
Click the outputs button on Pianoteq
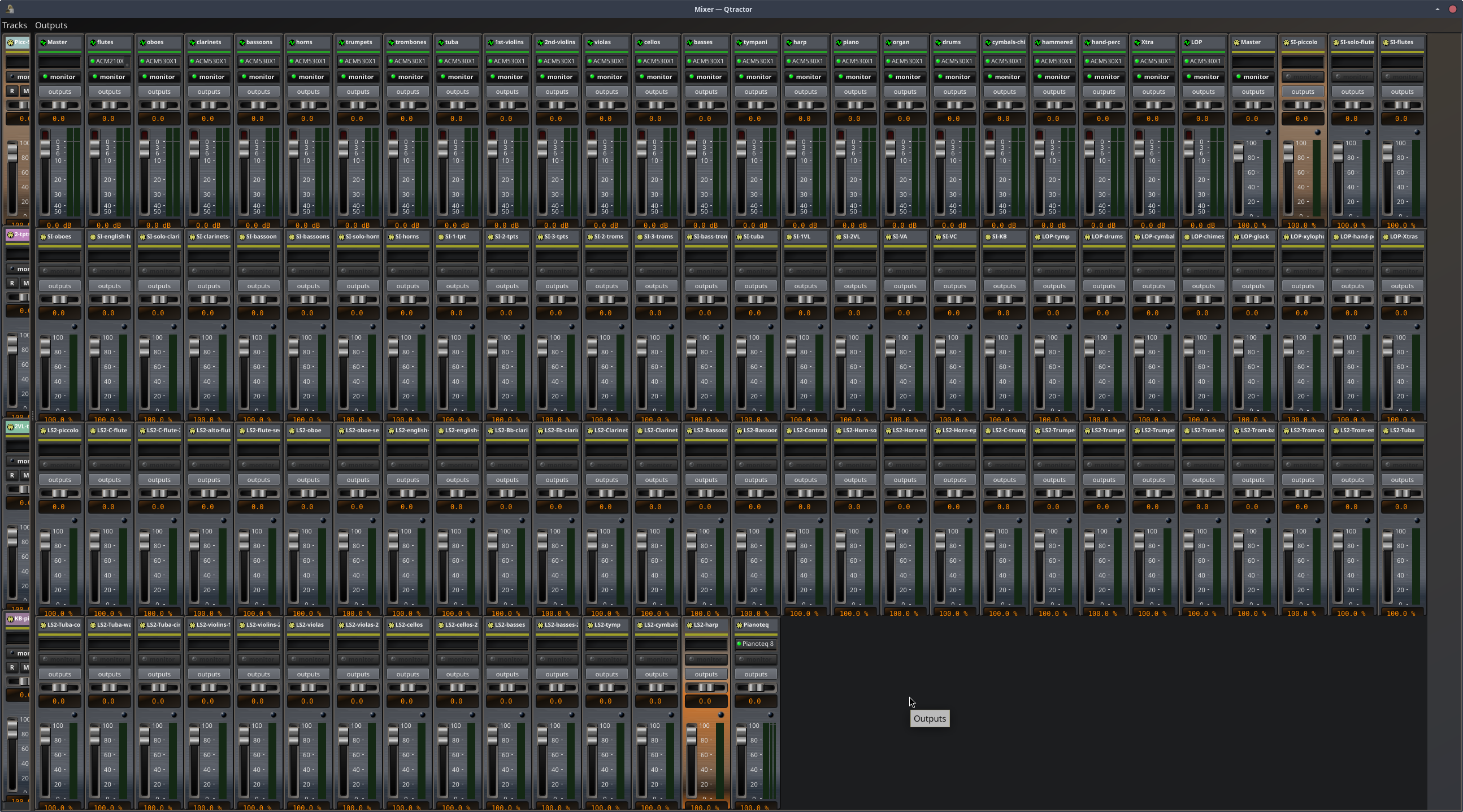(x=756, y=674)
